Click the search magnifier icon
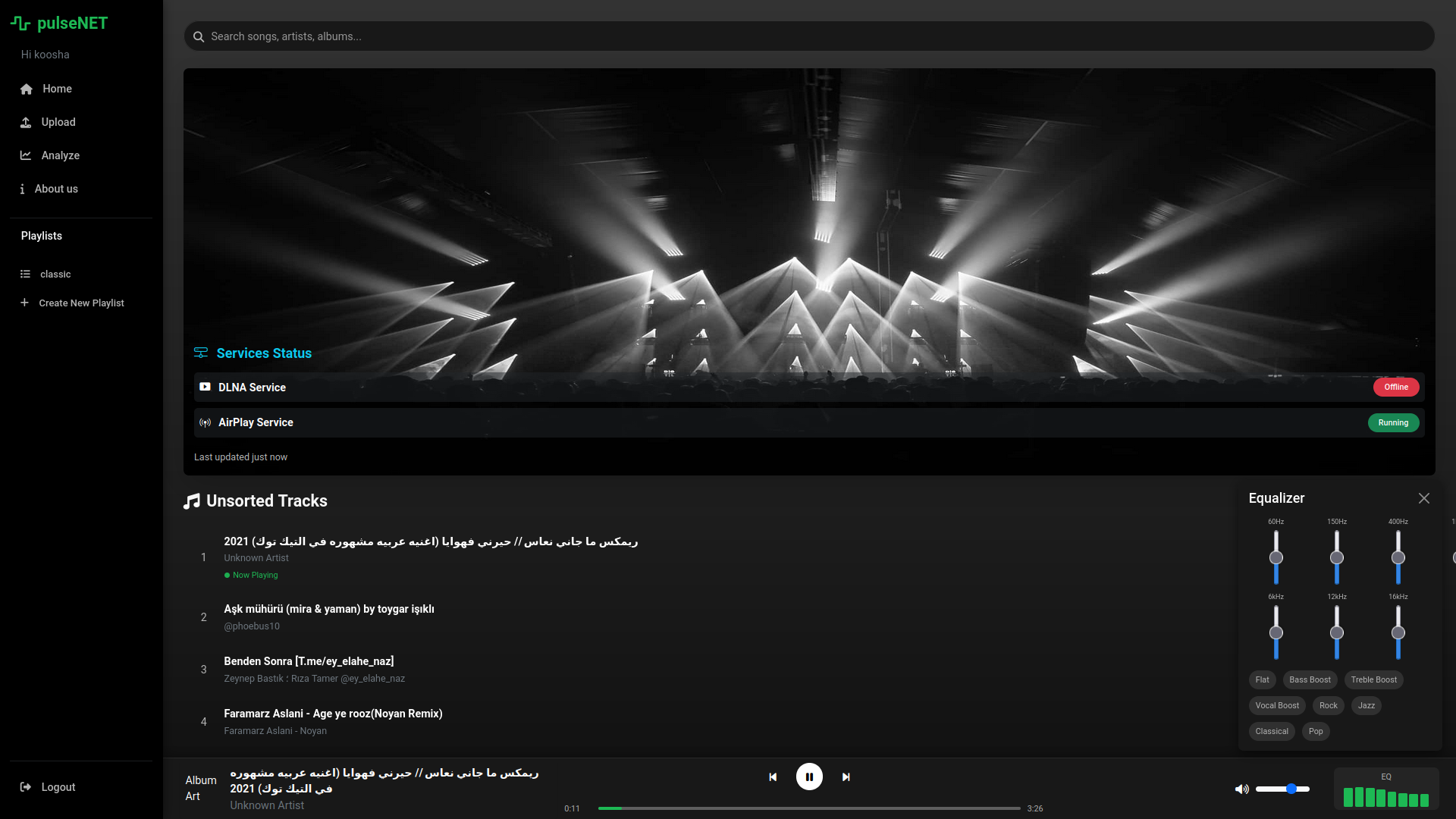The height and width of the screenshot is (819, 1456). coord(198,36)
